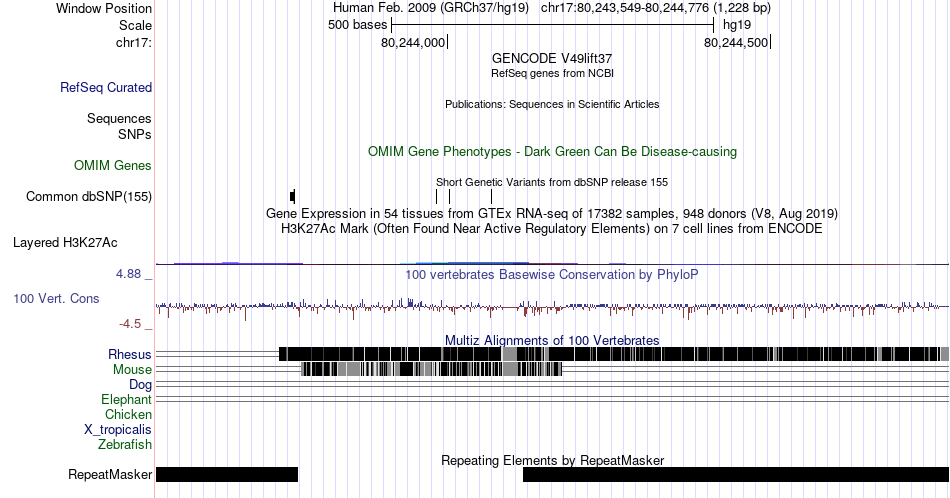Click the Common dbSNP(155) track label
Screen dimensions: 950x498
pyautogui.click(x=88, y=196)
